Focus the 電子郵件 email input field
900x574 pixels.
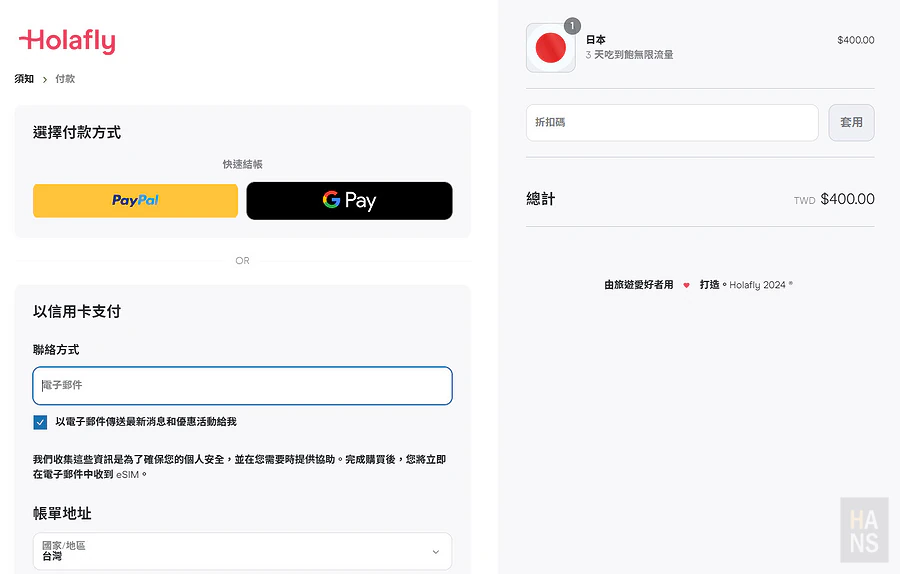(242, 385)
